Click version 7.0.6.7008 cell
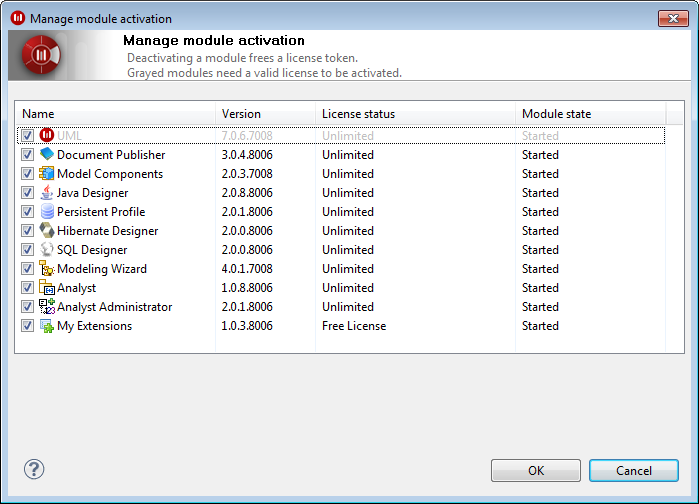This screenshot has width=699, height=504. [x=247, y=135]
